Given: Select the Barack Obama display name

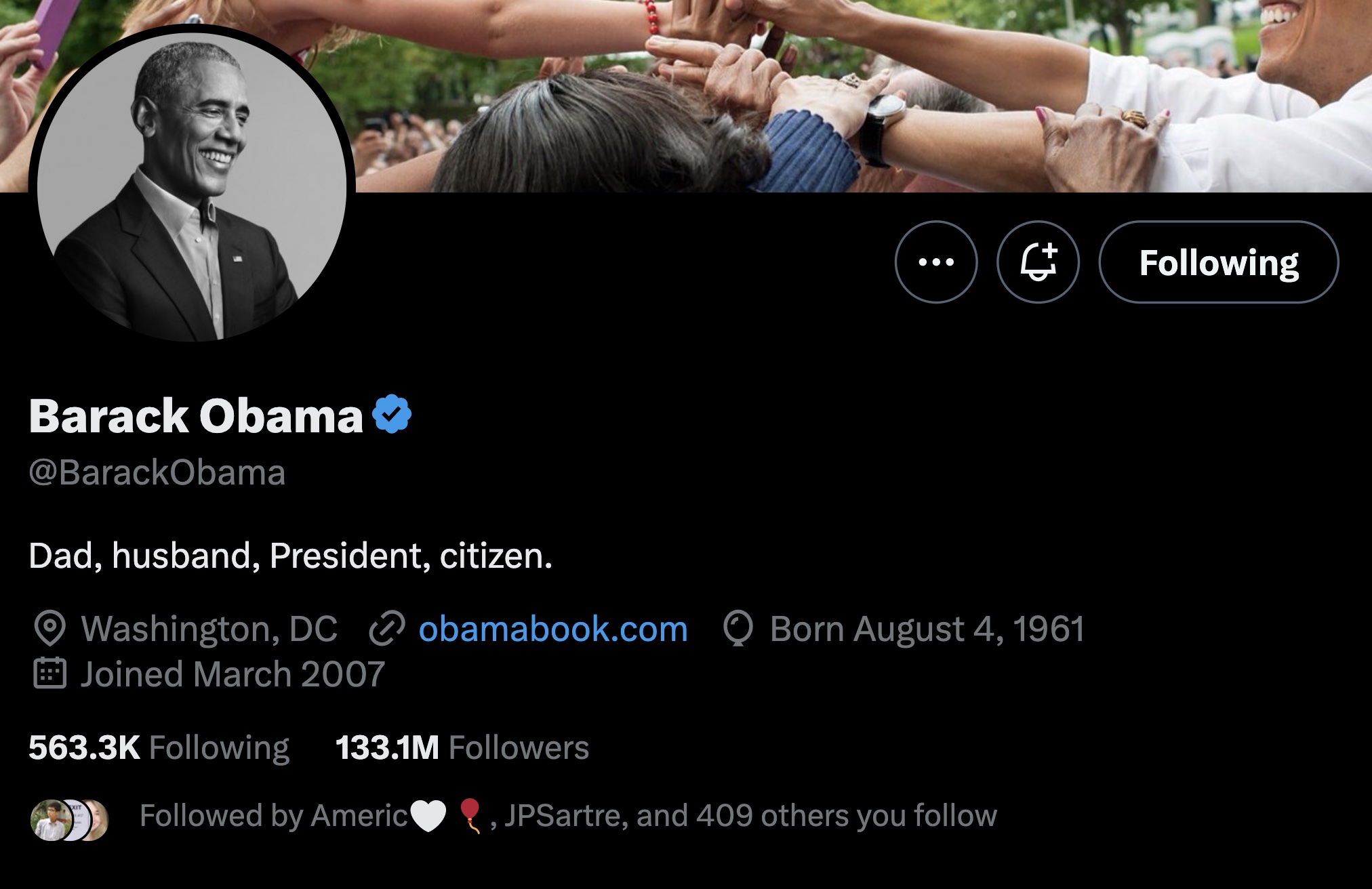Looking at the screenshot, I should (196, 415).
